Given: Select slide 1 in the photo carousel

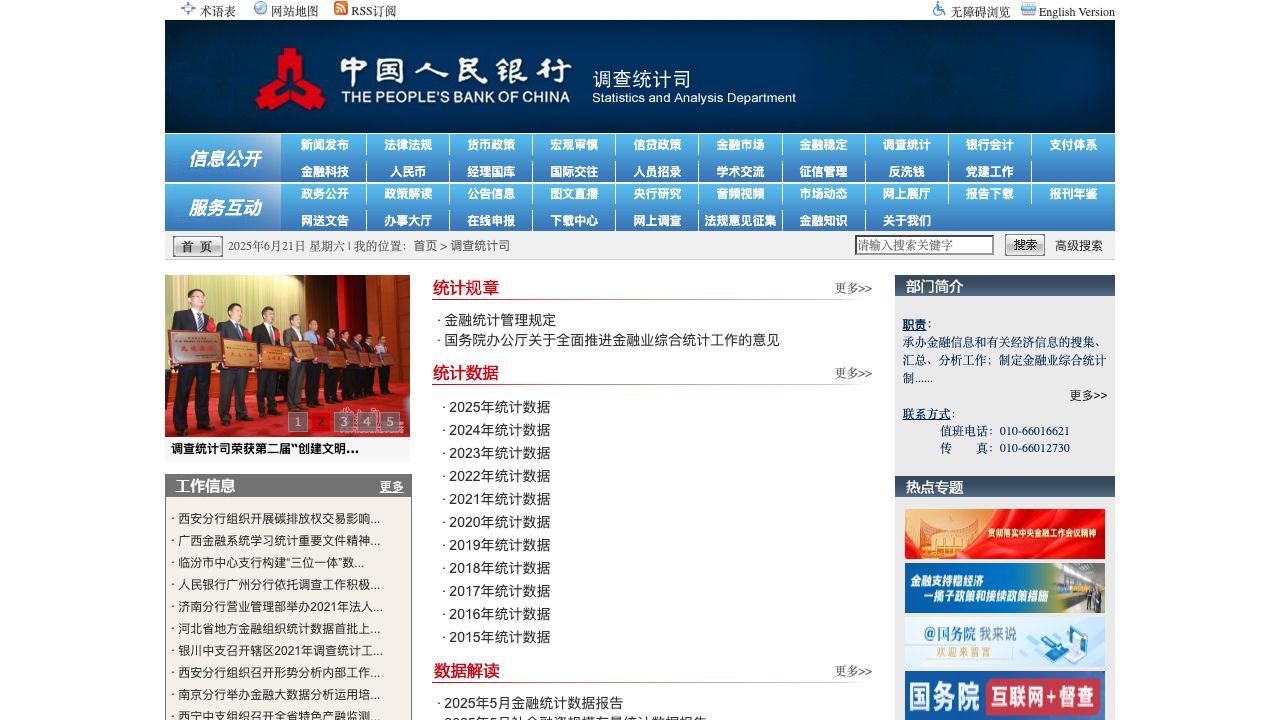Looking at the screenshot, I should 298,422.
